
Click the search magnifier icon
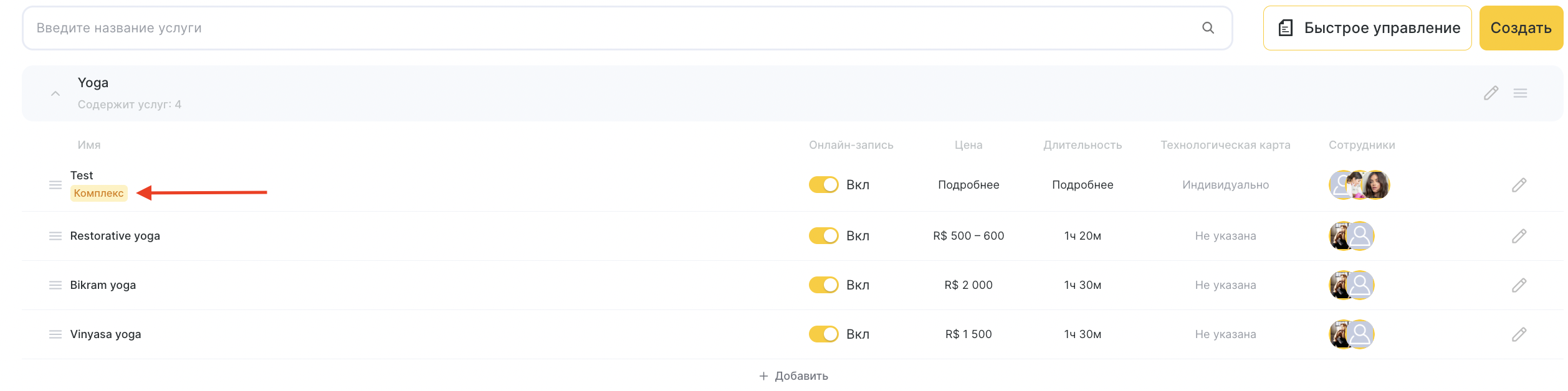point(1207,28)
